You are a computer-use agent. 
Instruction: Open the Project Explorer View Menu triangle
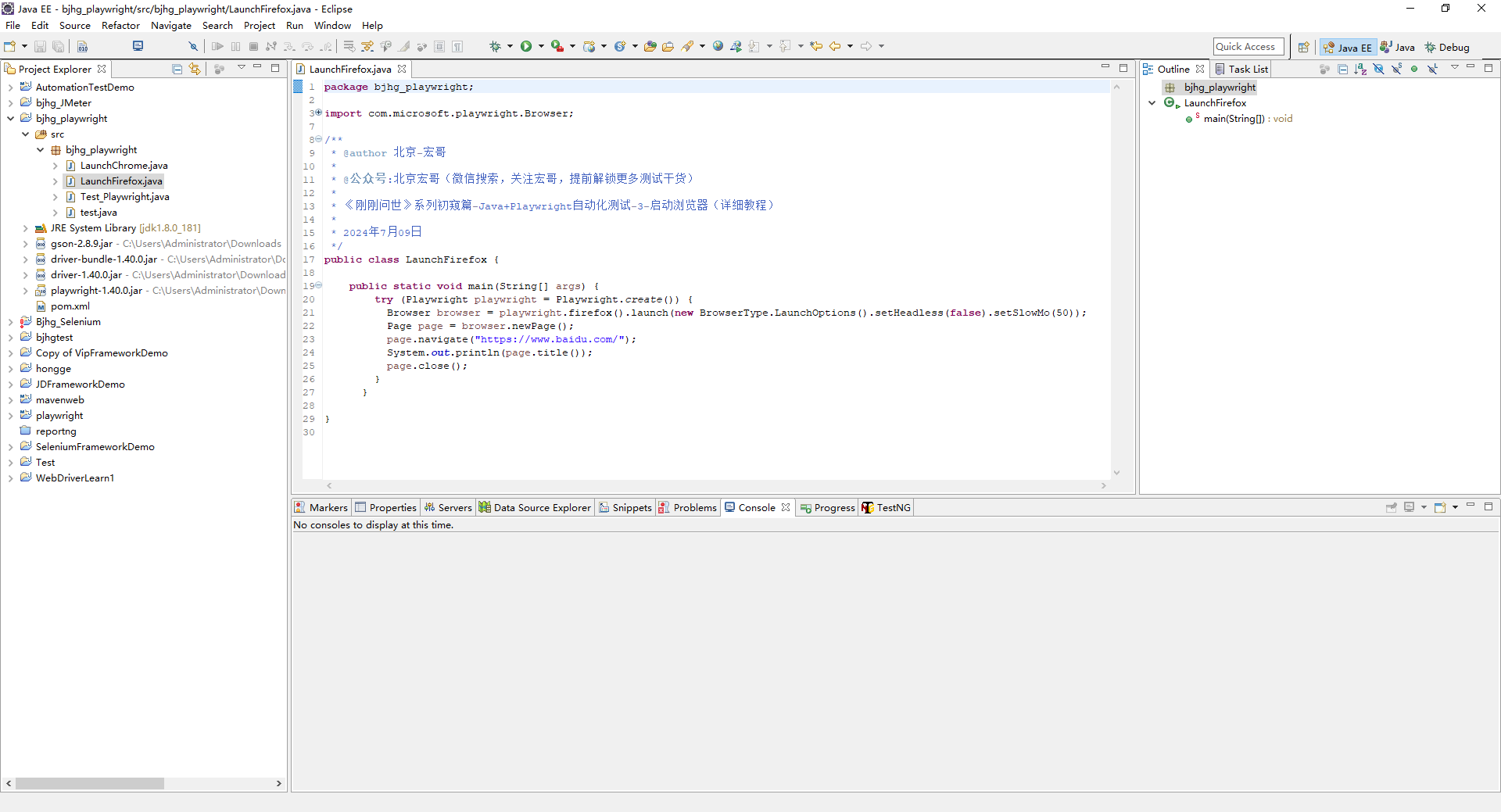pyautogui.click(x=242, y=68)
